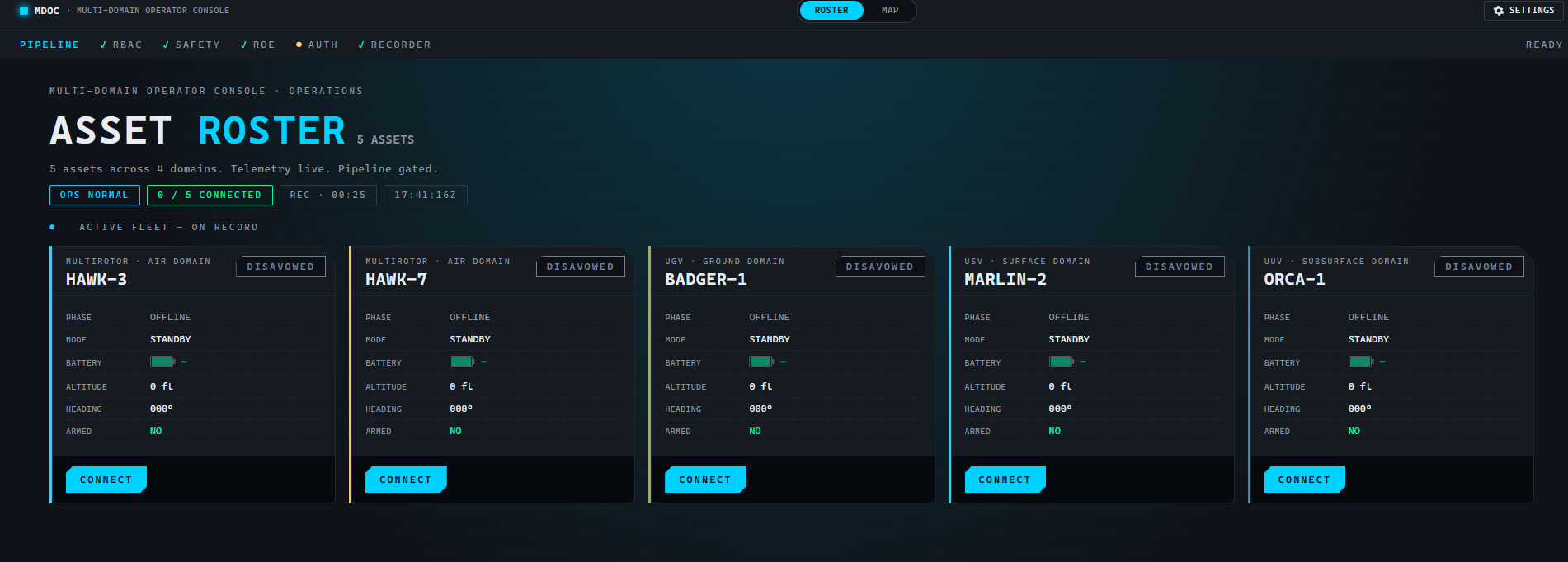Click the ORCA-1 card title

click(1294, 280)
